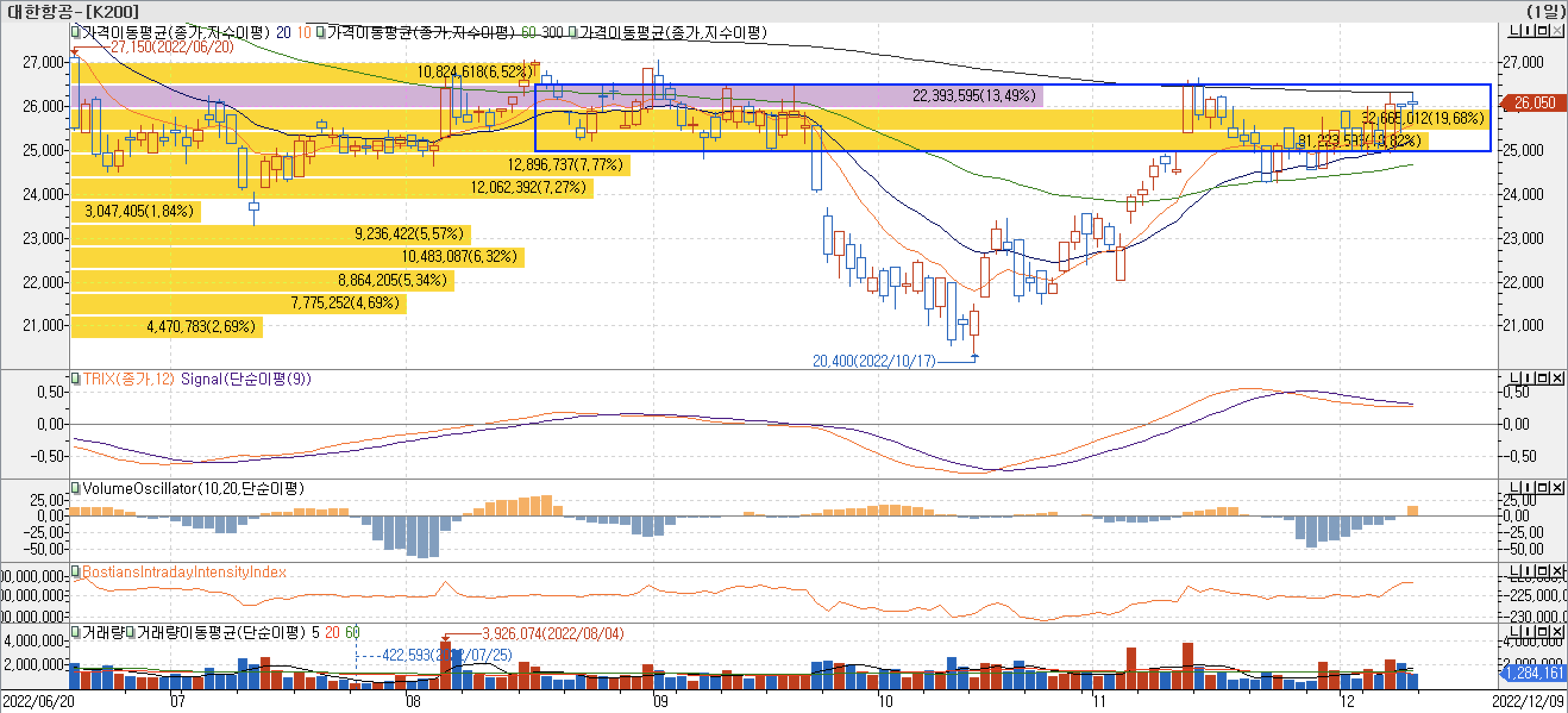Toggle green marker before VolumeOscillator label
The height and width of the screenshot is (713, 1568).
[x=76, y=488]
